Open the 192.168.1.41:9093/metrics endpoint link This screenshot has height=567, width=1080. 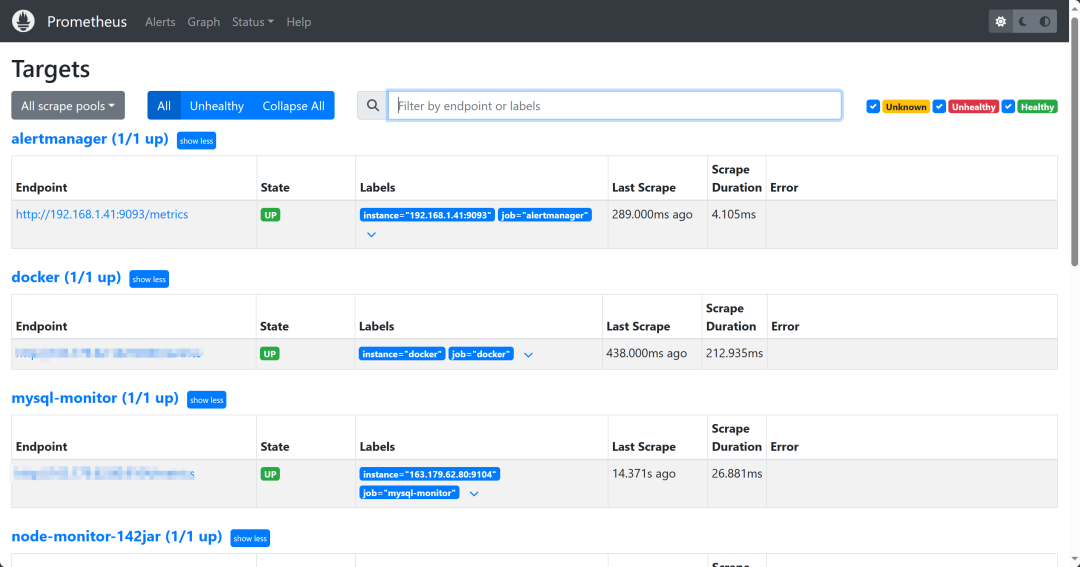tap(102, 214)
